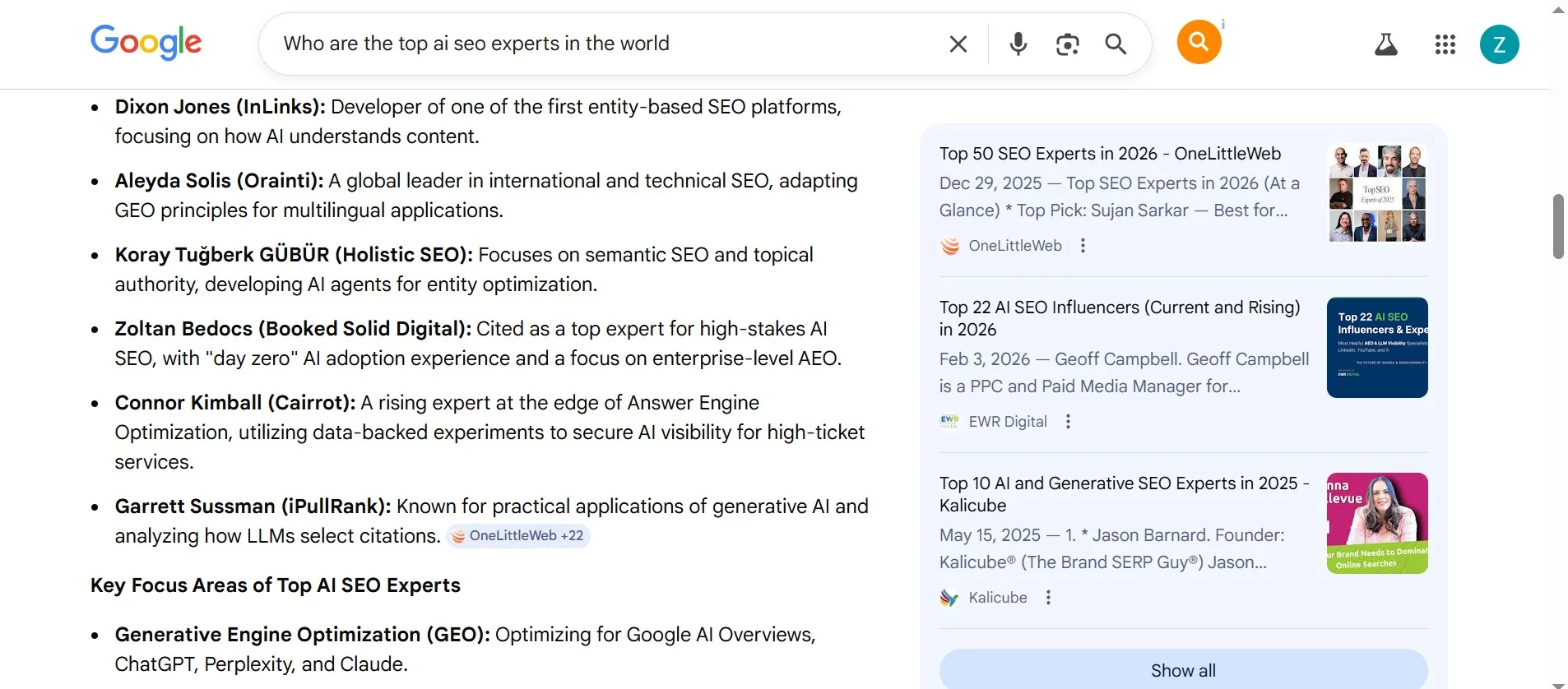1568x689 pixels.
Task: Click Show all sources button
Action: pos(1183,669)
